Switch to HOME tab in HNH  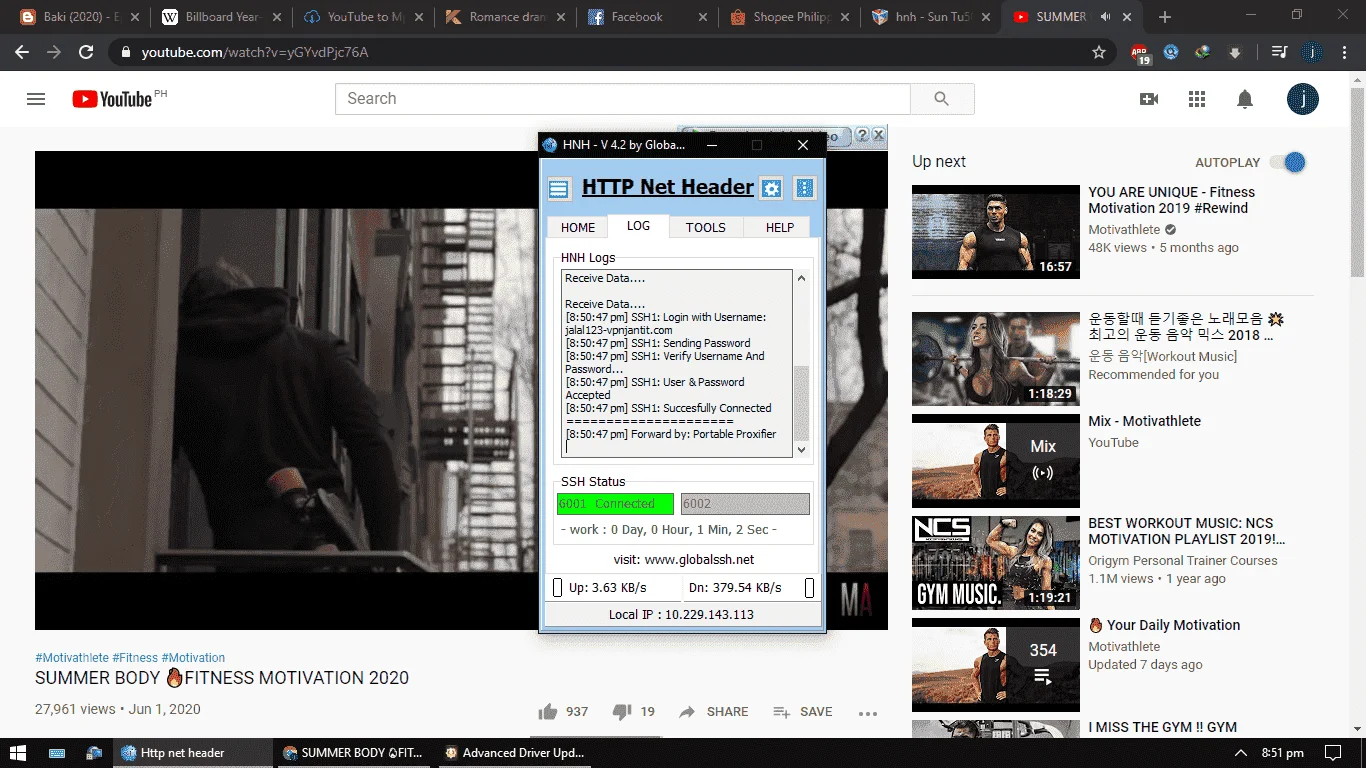pos(578,227)
